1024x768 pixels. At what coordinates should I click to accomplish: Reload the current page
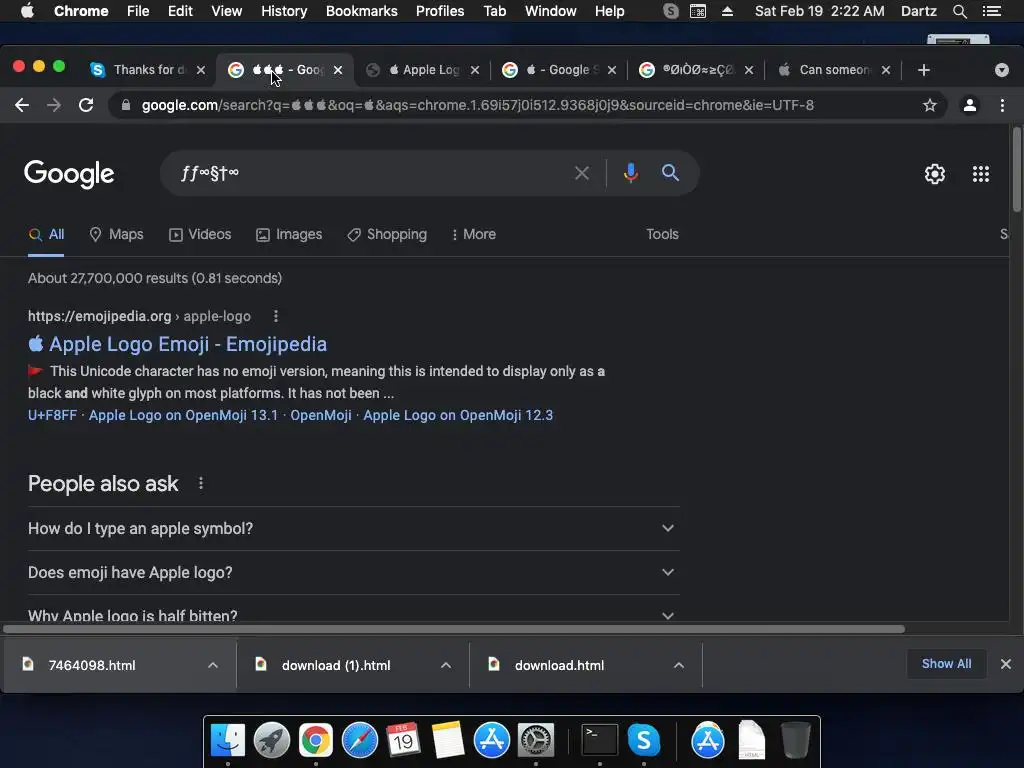point(86,105)
